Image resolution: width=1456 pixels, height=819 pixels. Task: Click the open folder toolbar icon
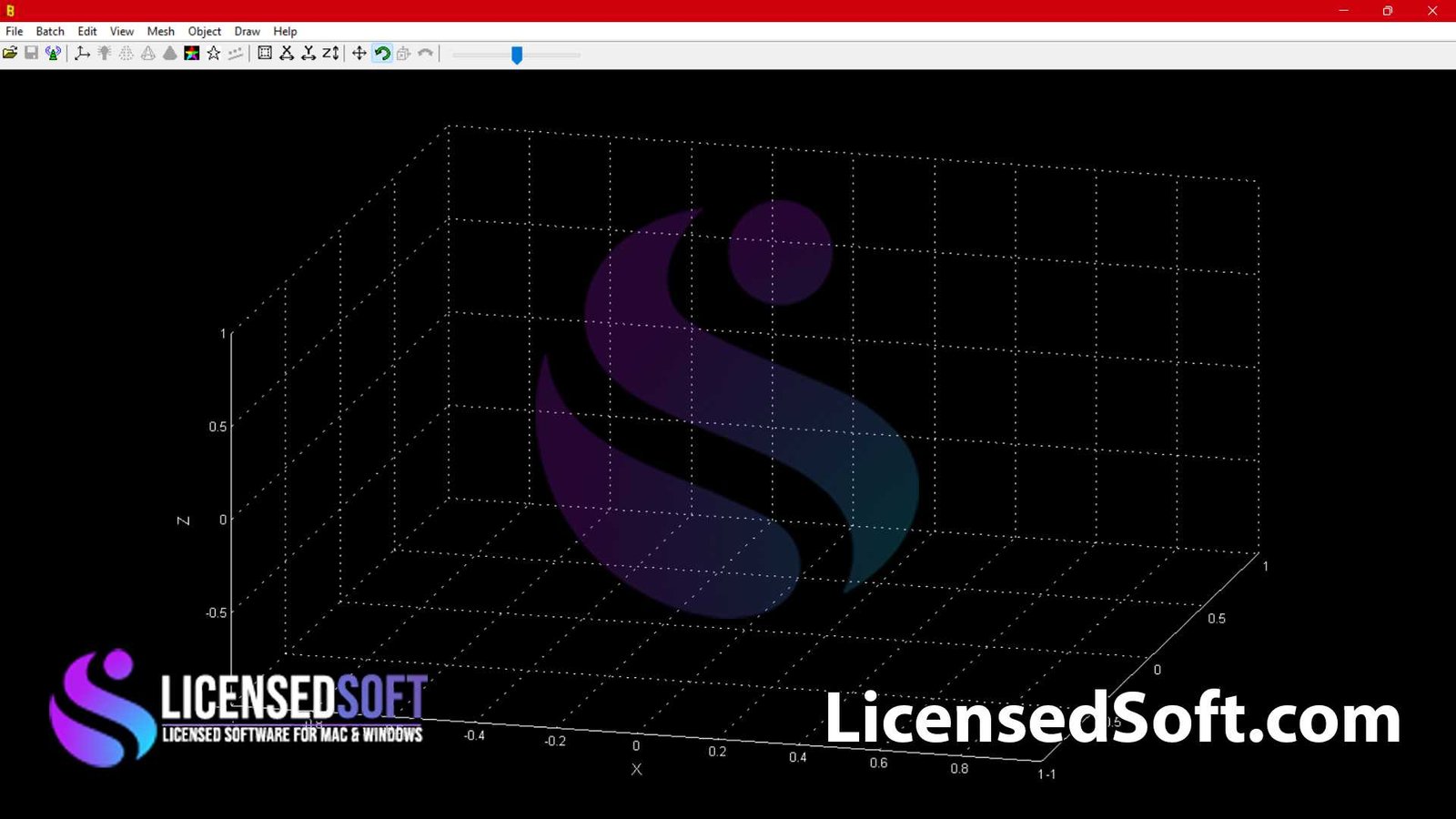[10, 54]
